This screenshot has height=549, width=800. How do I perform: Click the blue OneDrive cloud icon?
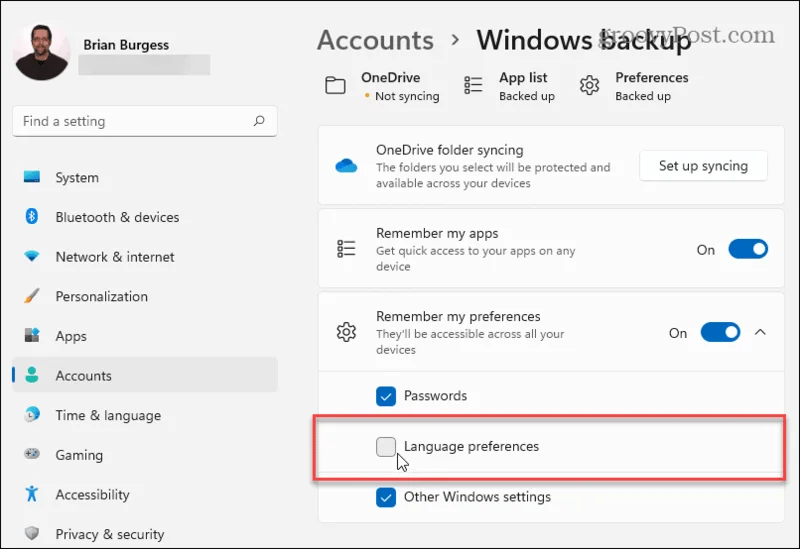tap(346, 166)
